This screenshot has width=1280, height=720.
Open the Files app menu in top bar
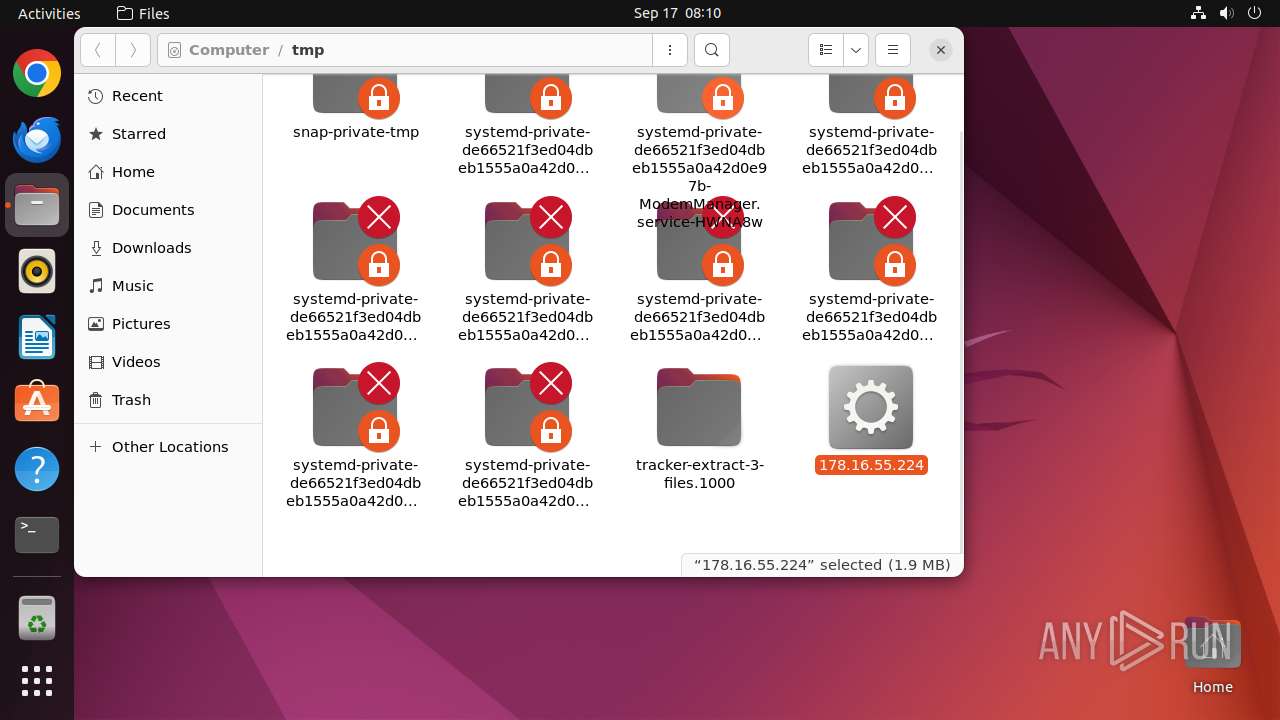(143, 13)
